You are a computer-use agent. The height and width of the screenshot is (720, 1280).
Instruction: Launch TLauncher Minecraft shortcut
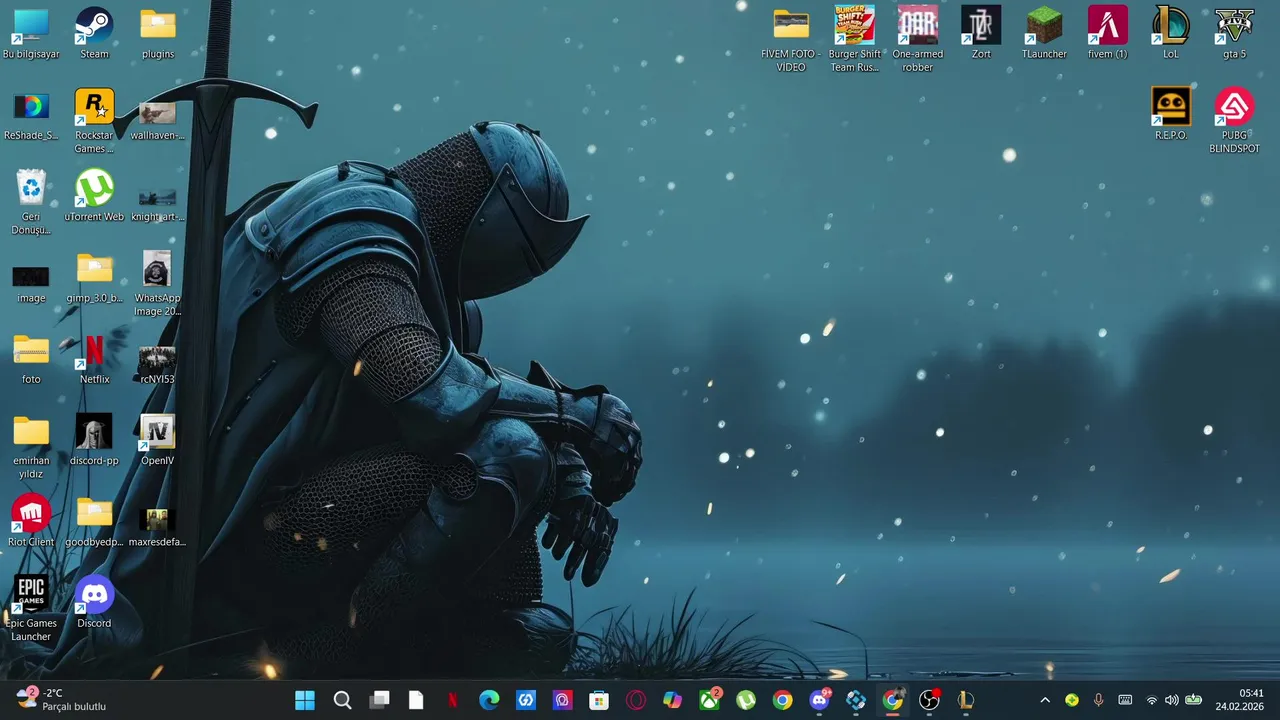pos(1044,33)
